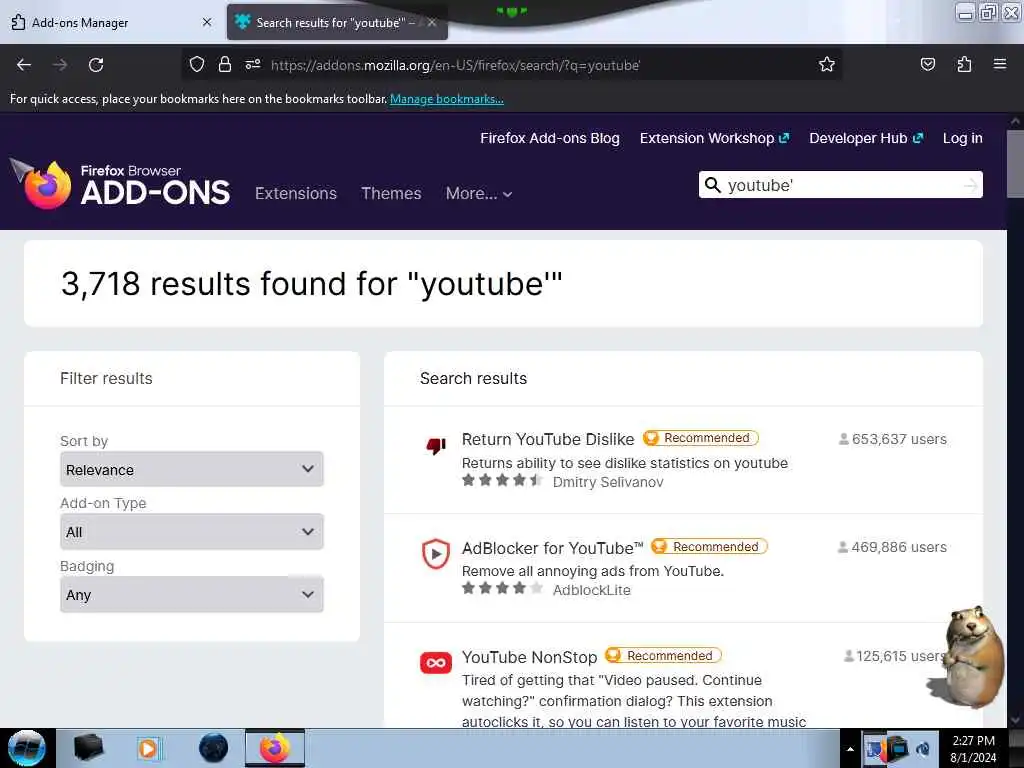Viewport: 1024px width, 768px height.
Task: Open the dark globe taskbar application
Action: point(214,748)
